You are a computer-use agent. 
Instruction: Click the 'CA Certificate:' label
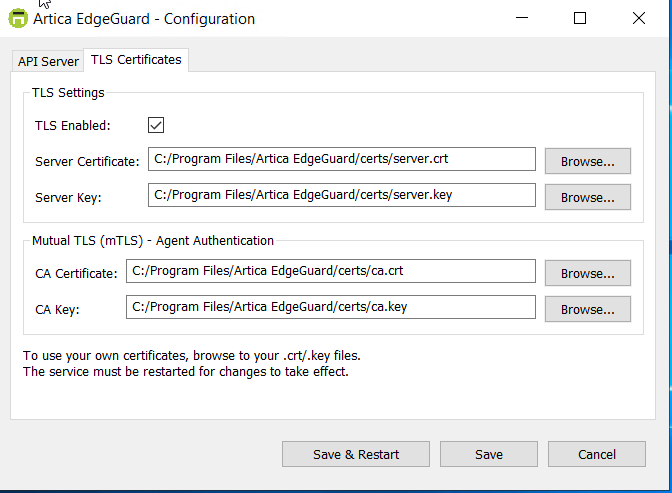coord(76,274)
